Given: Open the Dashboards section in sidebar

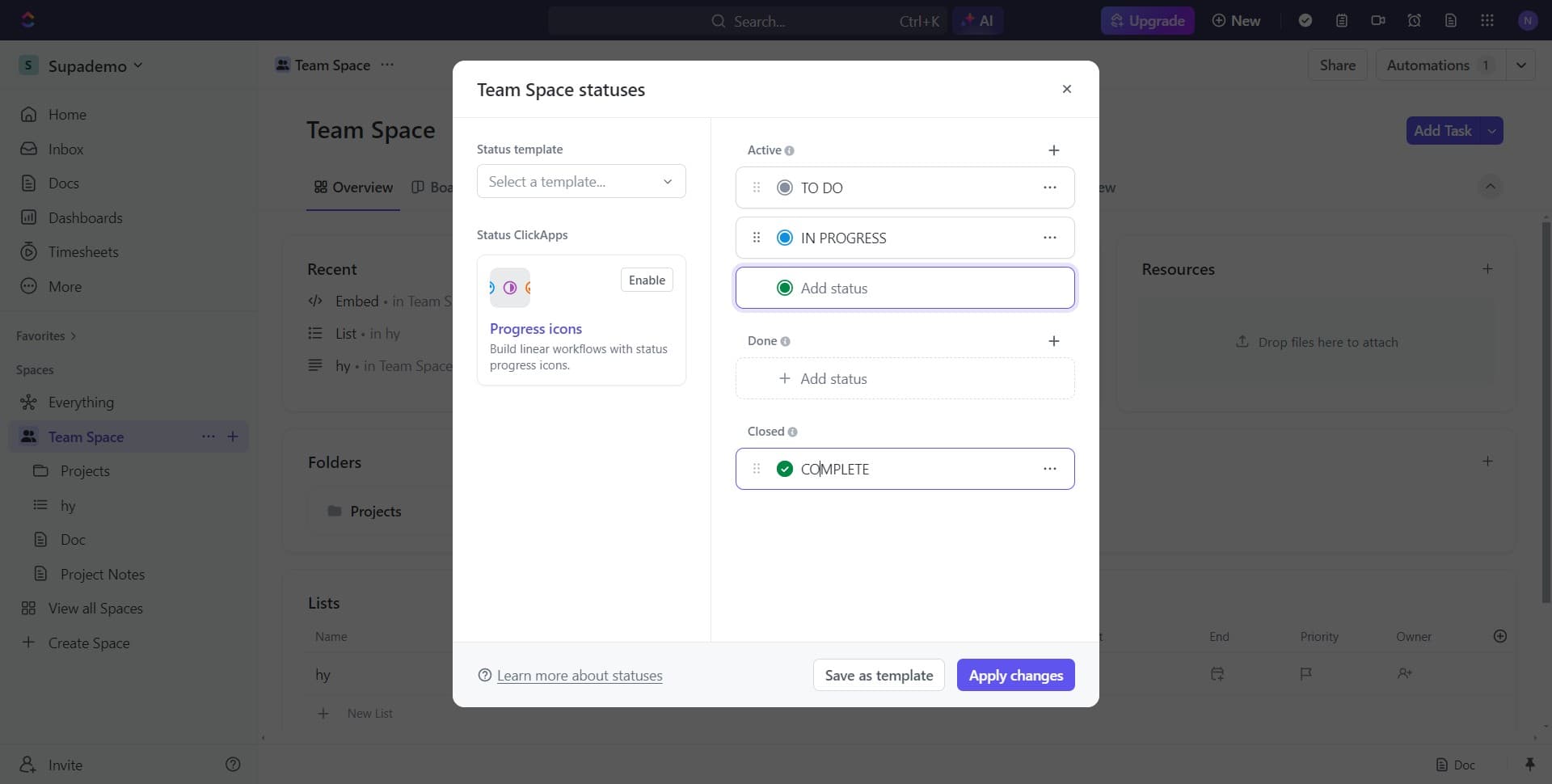Looking at the screenshot, I should tap(84, 218).
